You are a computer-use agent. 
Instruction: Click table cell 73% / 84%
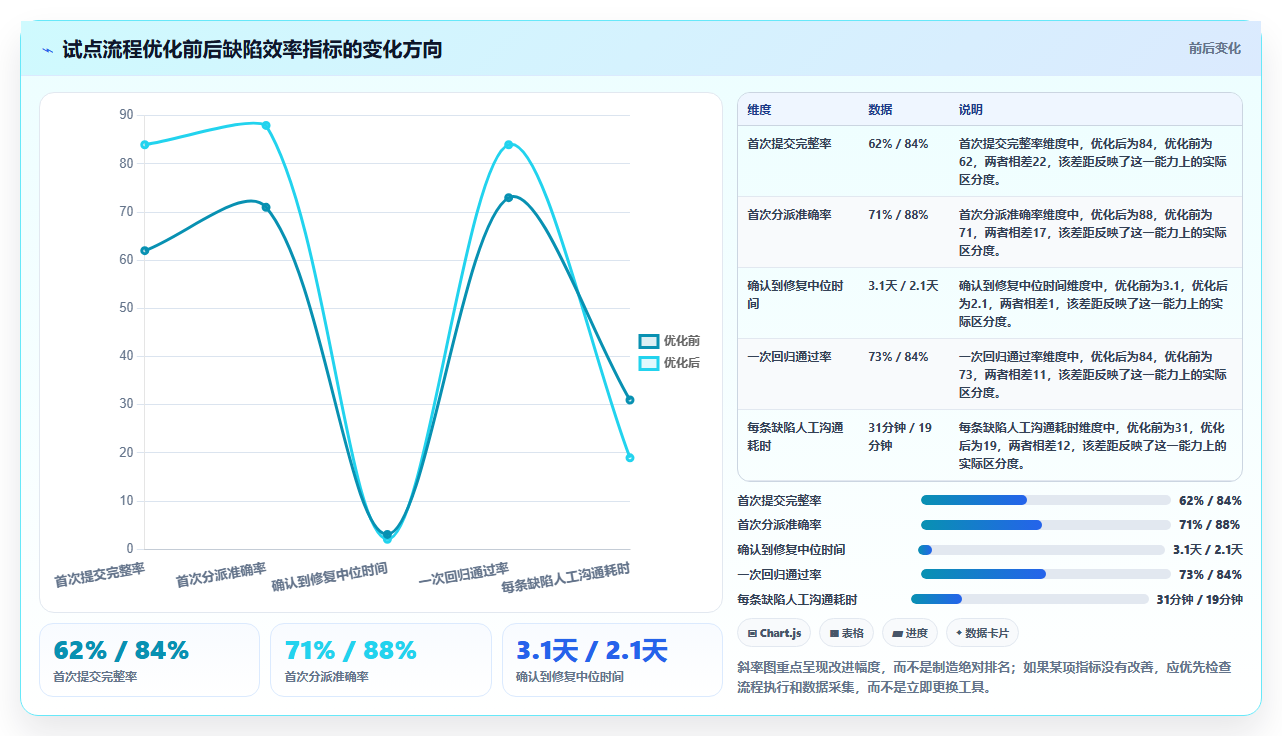tap(898, 357)
